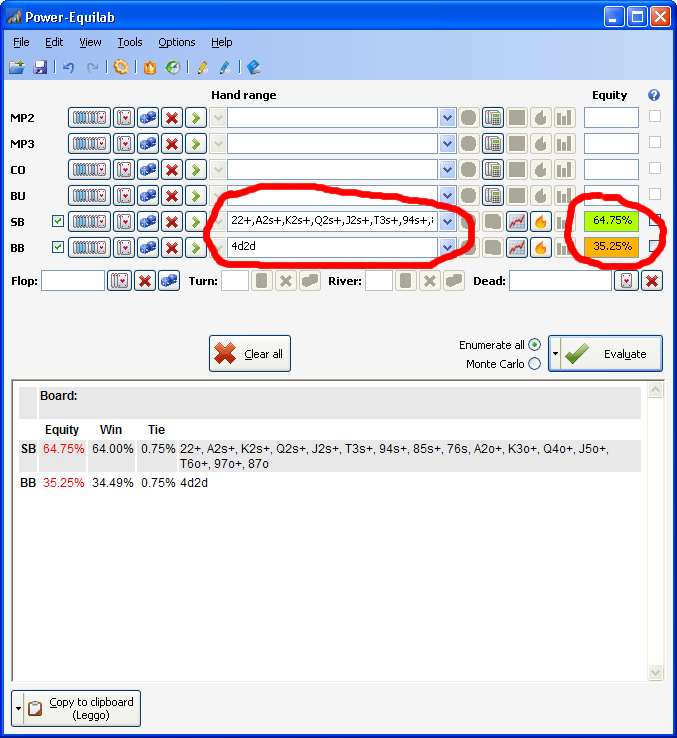Open the blue help question mark
The width and height of the screenshot is (677, 738).
tap(653, 95)
